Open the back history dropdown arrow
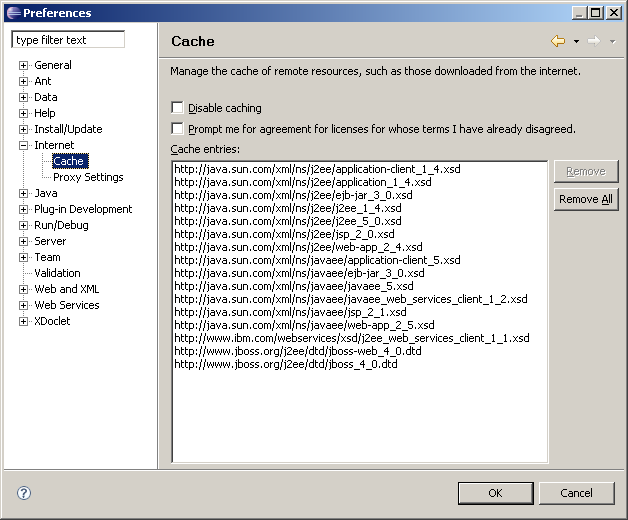628x520 pixels. (576, 41)
